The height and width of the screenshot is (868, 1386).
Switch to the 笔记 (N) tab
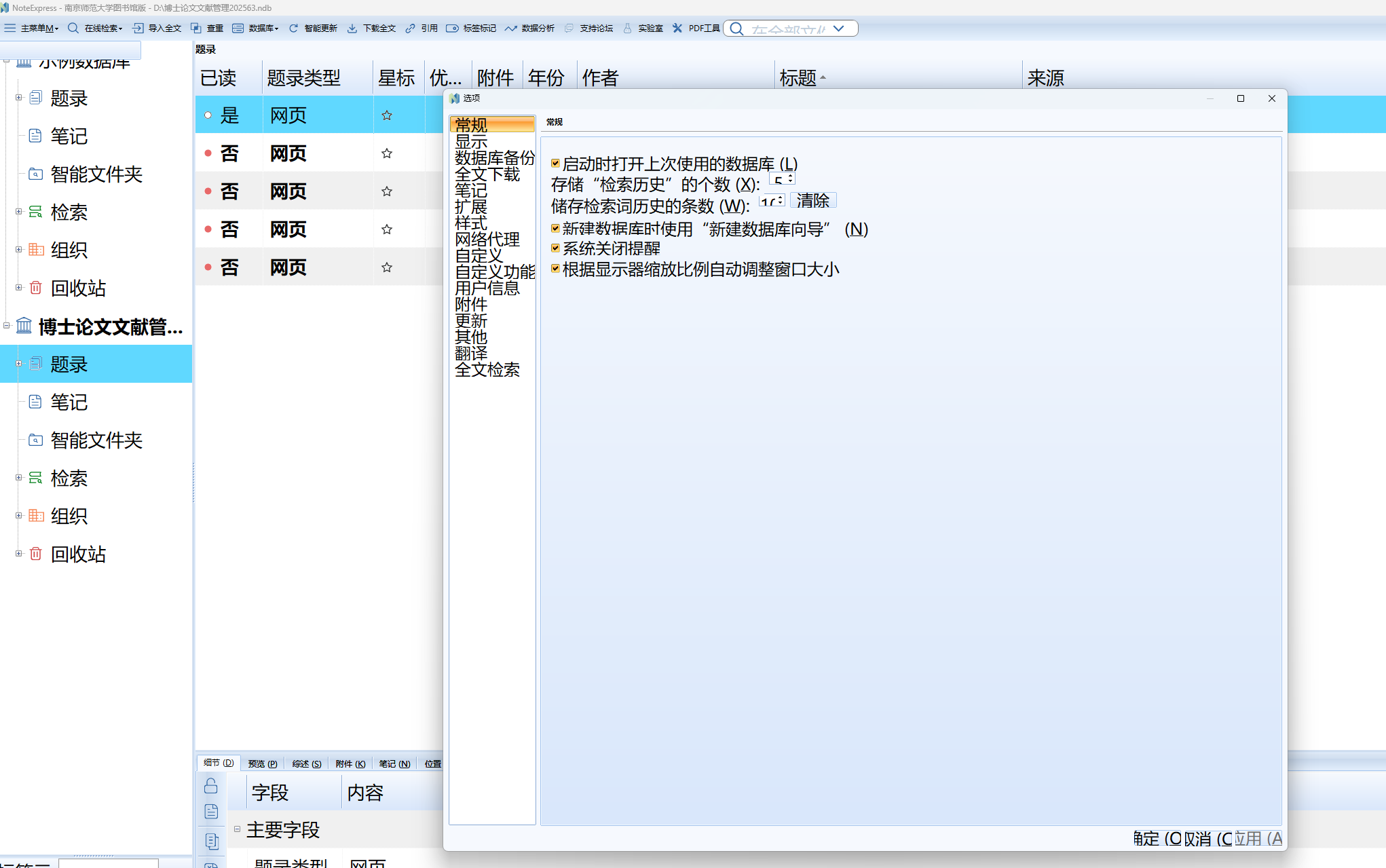[394, 764]
